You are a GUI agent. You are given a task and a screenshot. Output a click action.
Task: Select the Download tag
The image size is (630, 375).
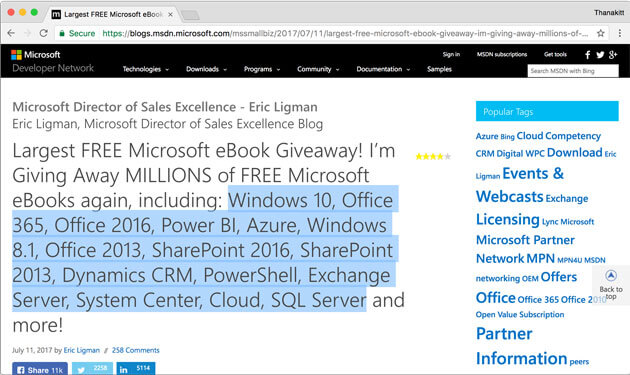[x=575, y=153]
